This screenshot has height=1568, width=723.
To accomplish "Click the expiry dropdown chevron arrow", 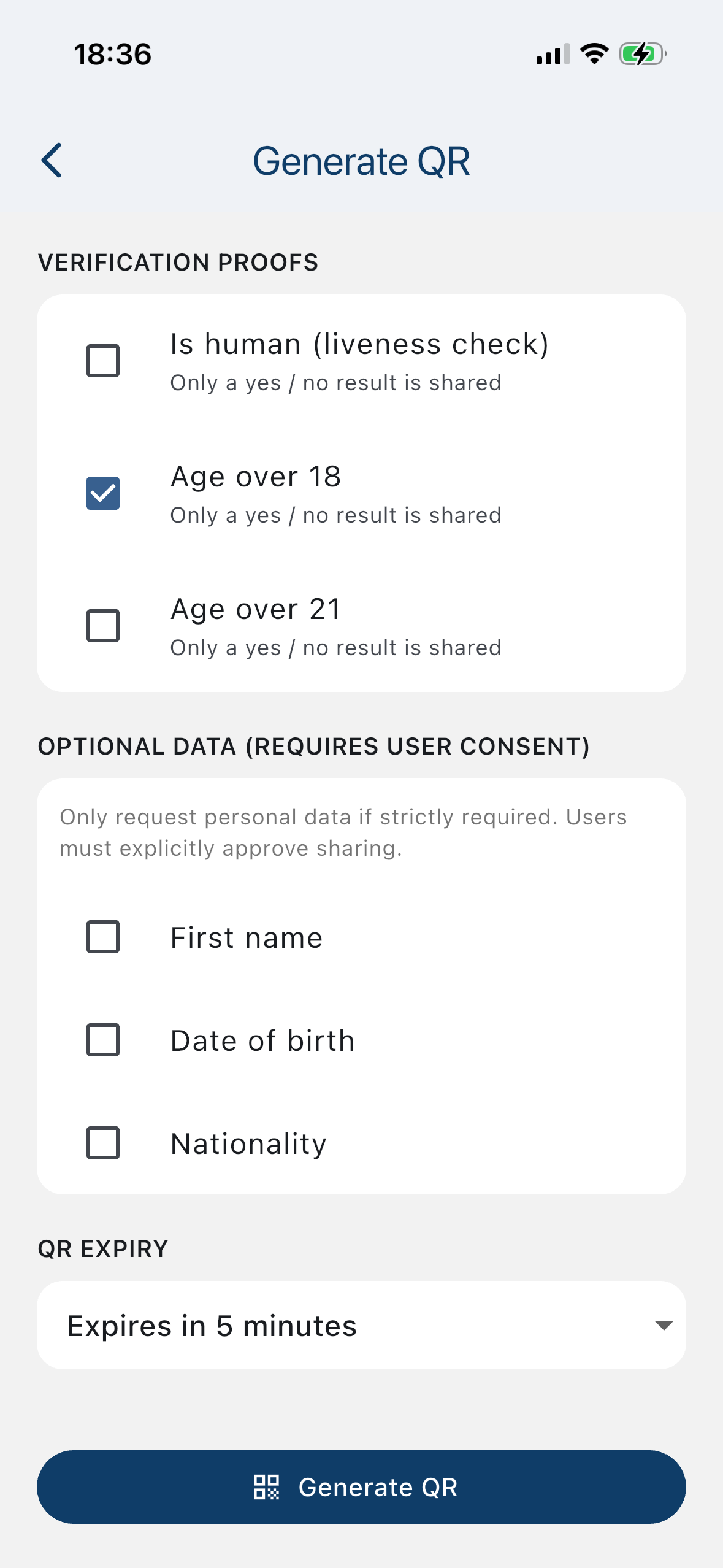I will click(664, 1325).
